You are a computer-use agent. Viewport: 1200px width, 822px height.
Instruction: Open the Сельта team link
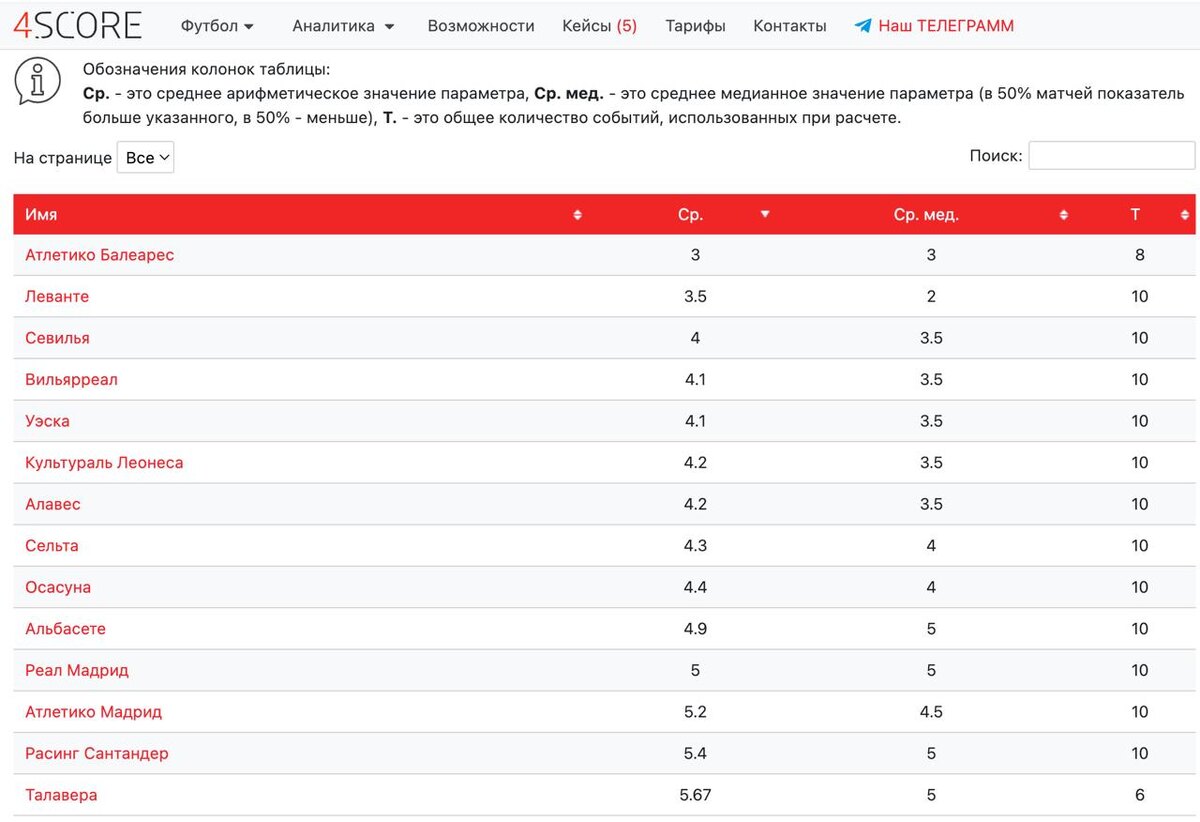tap(52, 546)
